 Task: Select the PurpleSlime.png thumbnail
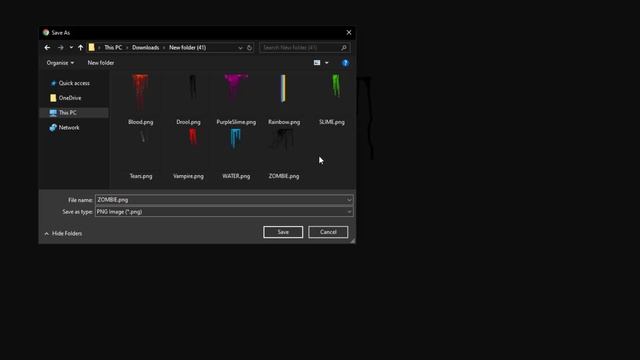point(236,87)
